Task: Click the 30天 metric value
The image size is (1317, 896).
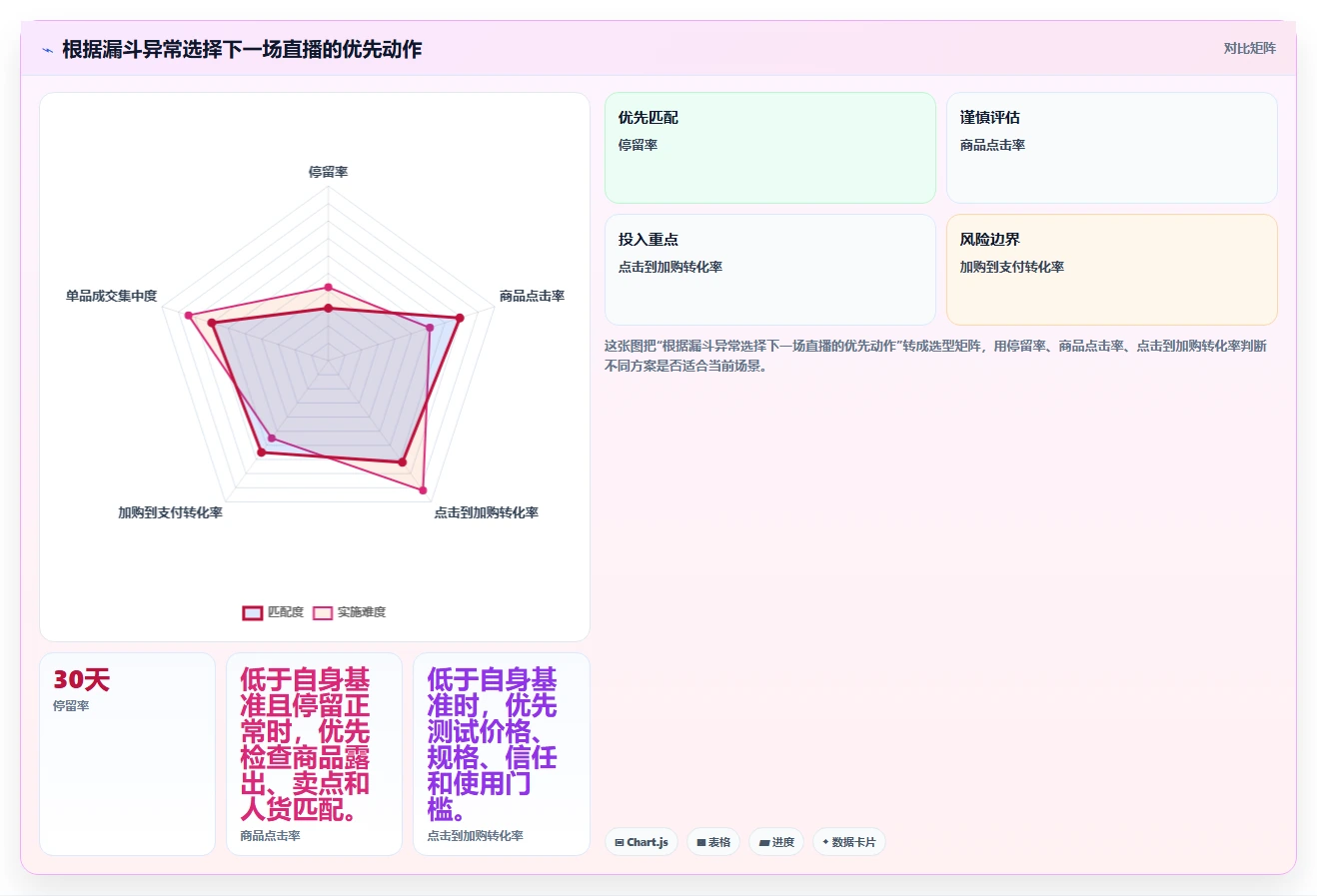Action: coord(81,680)
